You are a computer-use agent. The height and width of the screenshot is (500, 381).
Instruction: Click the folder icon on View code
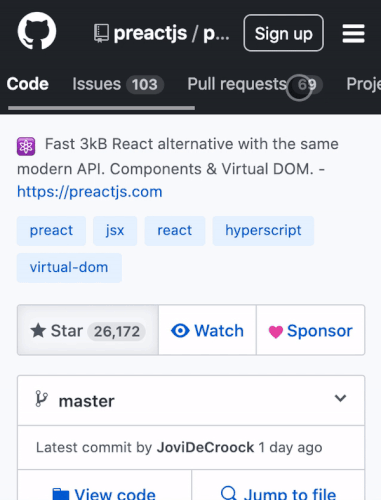(x=61, y=495)
